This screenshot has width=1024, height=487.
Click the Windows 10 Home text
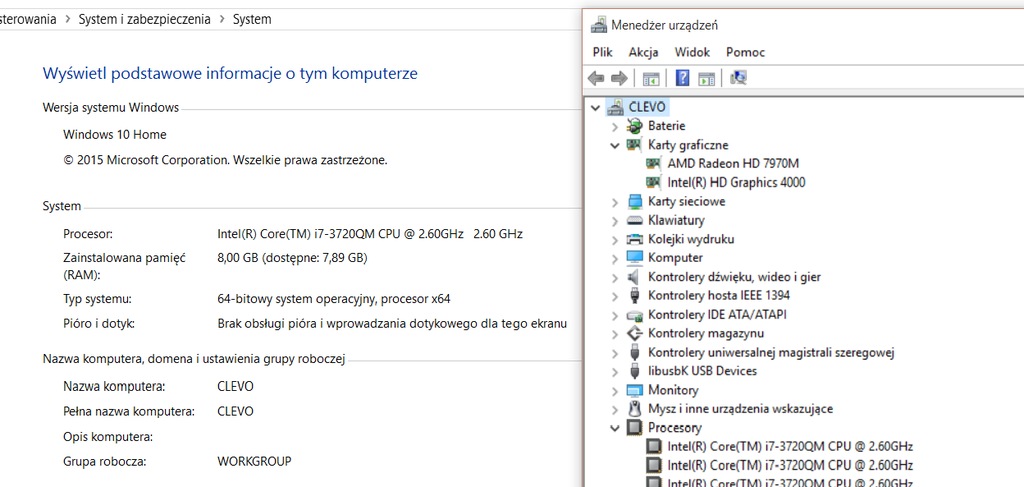115,134
